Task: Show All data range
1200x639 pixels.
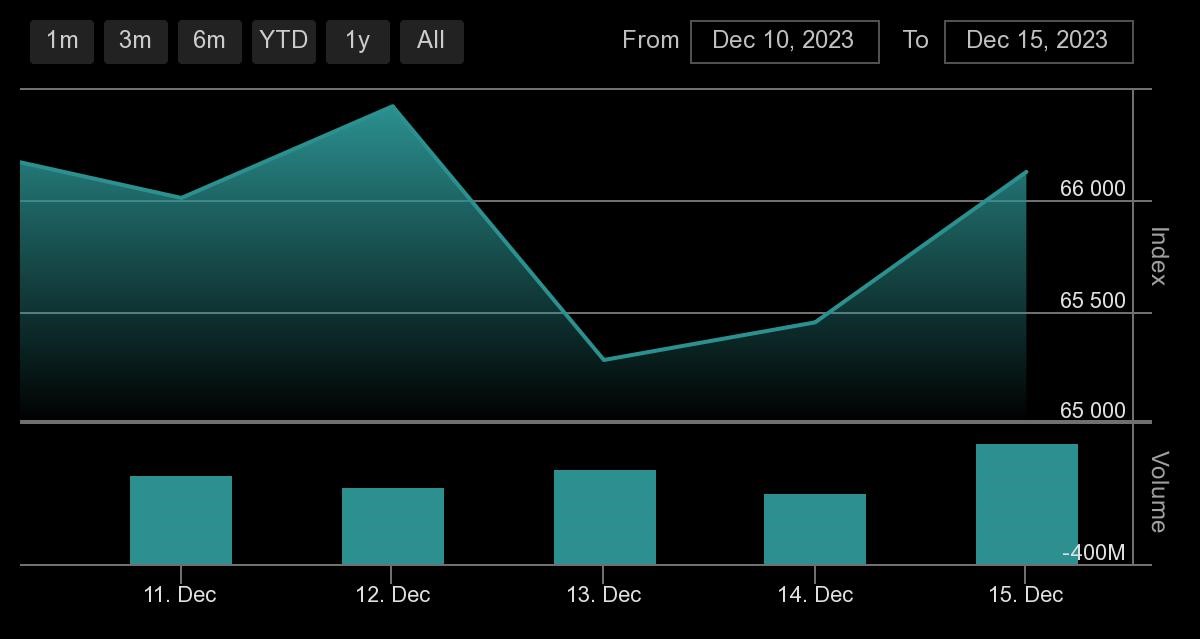Action: click(431, 41)
